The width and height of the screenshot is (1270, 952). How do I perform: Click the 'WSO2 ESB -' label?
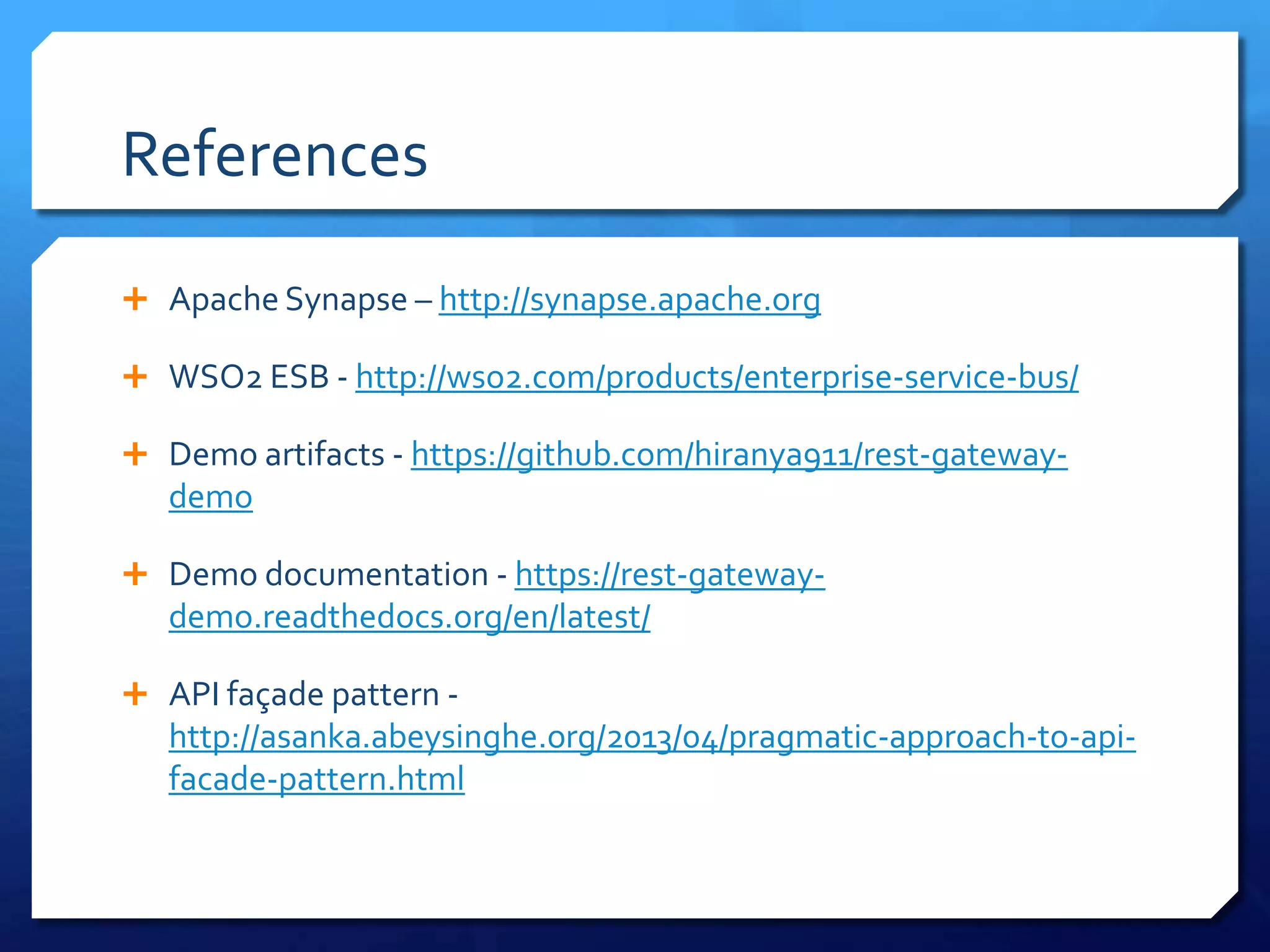(x=258, y=377)
